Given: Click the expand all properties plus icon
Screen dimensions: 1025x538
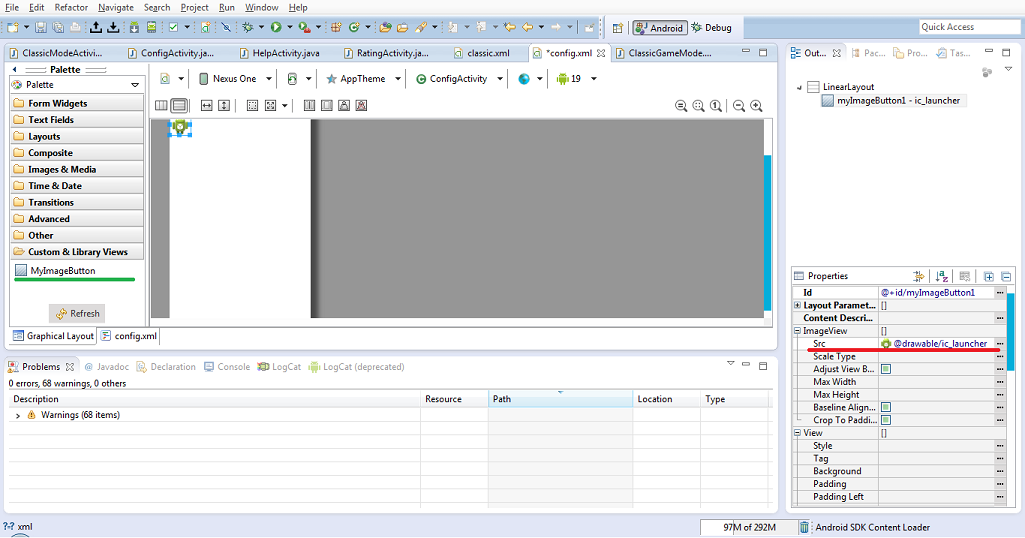Looking at the screenshot, I should (988, 277).
